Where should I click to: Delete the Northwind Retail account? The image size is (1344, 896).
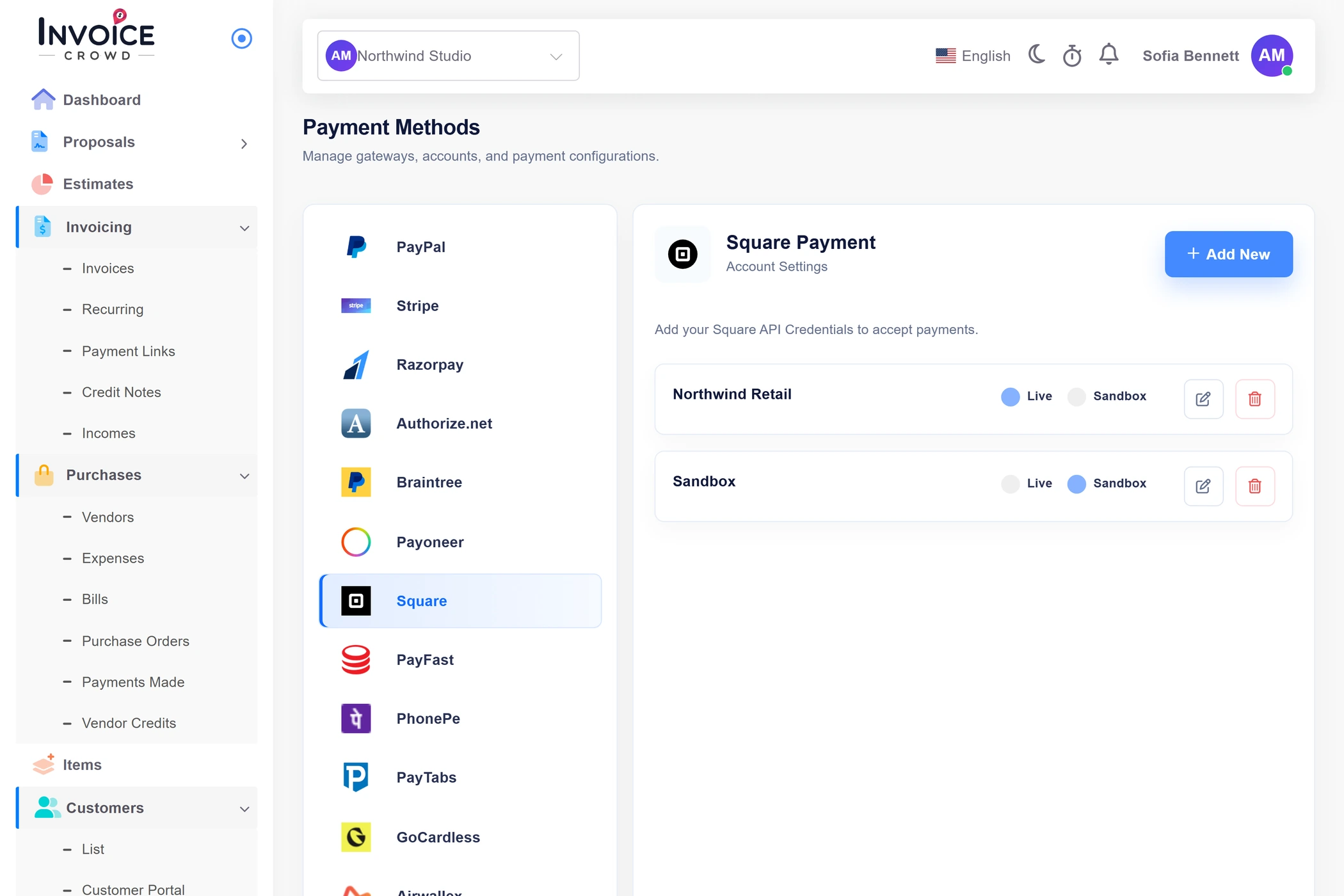point(1254,399)
